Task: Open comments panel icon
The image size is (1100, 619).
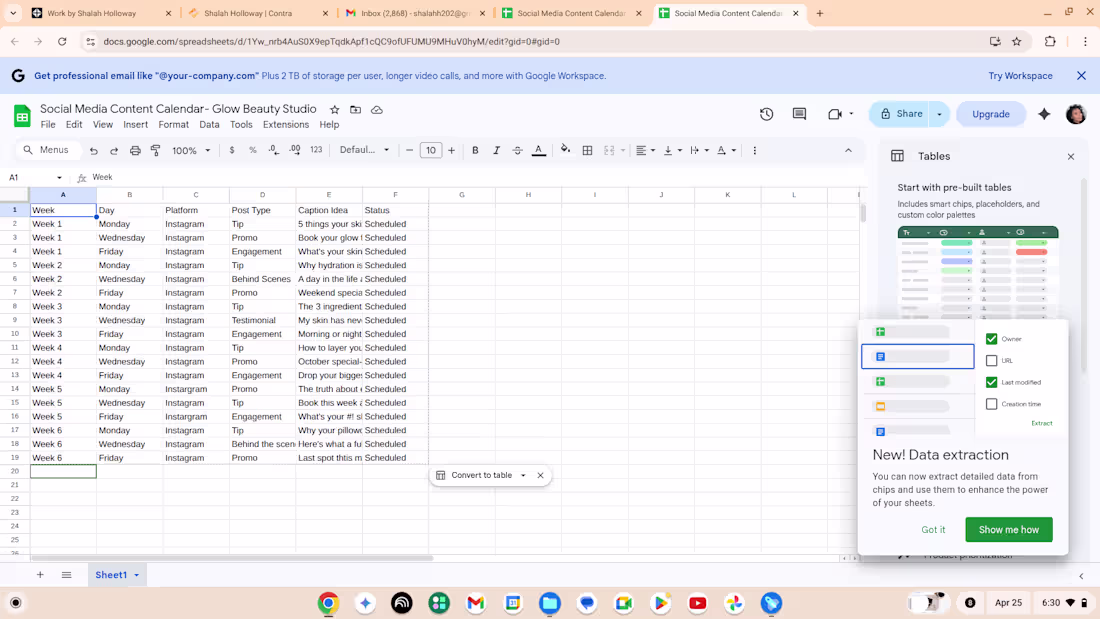Action: click(799, 114)
